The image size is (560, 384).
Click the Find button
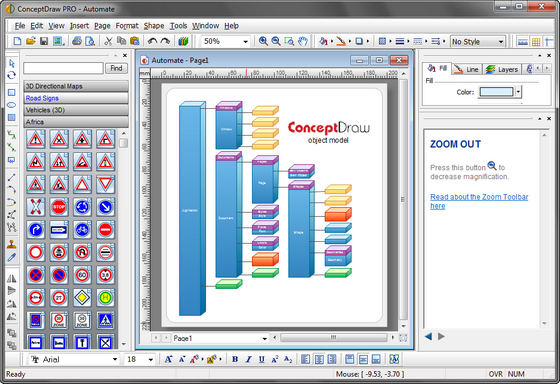(x=116, y=68)
